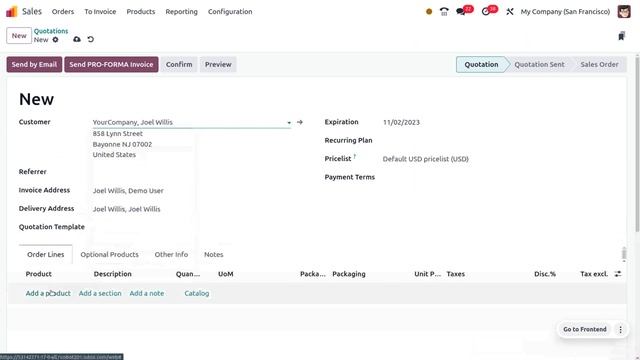Select the Quotation status stage

pyautogui.click(x=481, y=64)
